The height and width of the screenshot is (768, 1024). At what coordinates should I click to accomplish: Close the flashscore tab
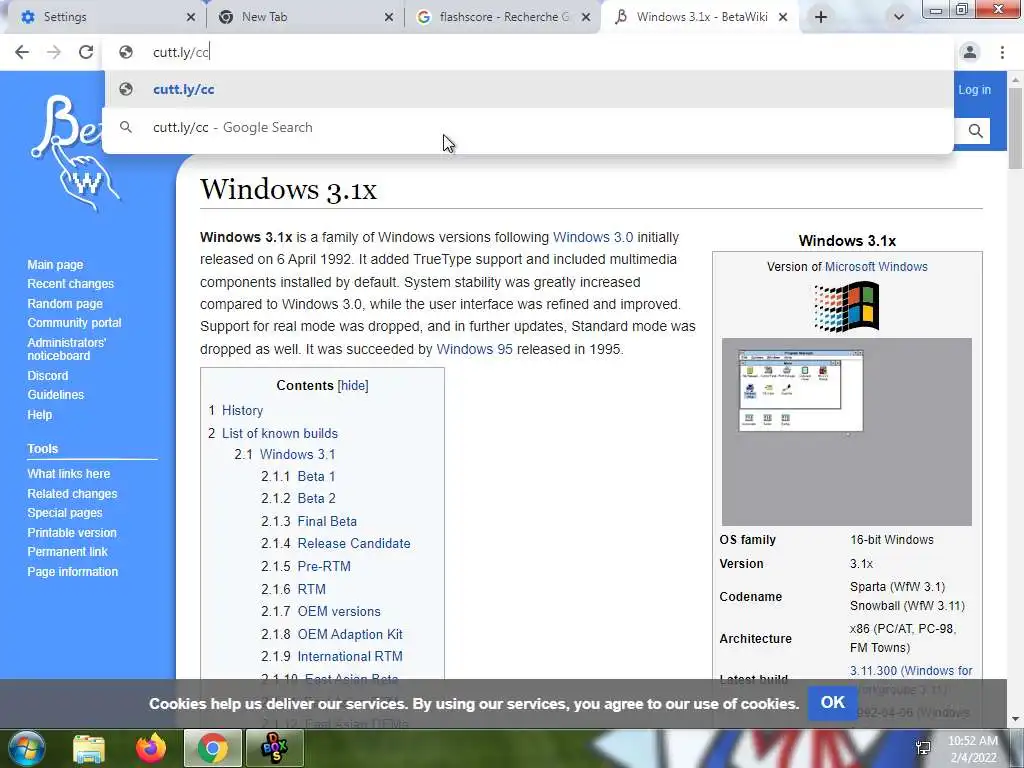tap(586, 17)
